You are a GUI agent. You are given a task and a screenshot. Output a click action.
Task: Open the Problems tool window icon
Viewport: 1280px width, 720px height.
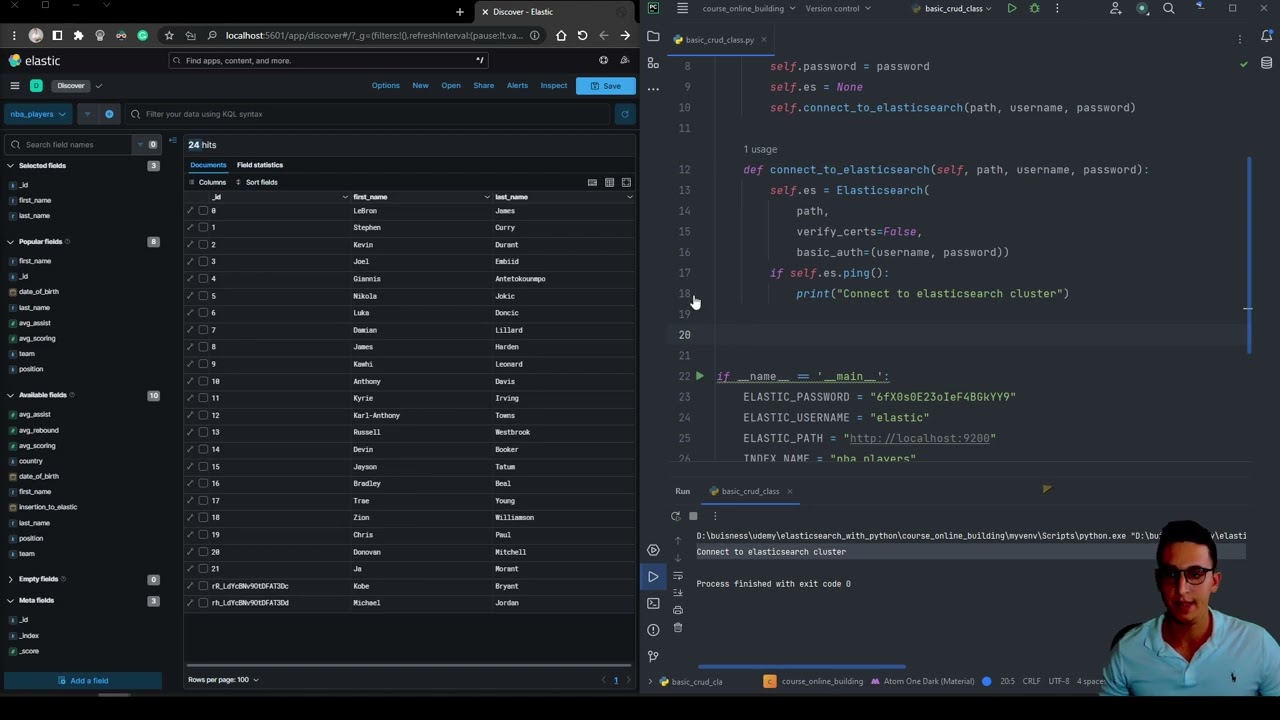point(653,630)
